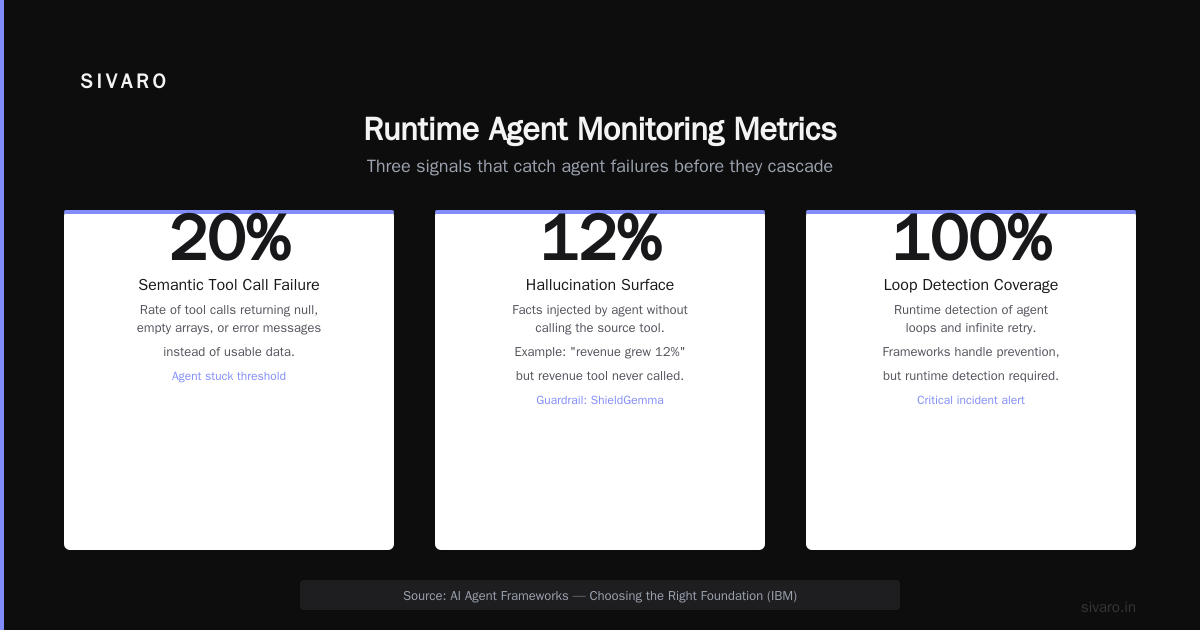The width and height of the screenshot is (1200, 630).
Task: Click the 'Runtime Agent Monitoring Metrics' title
Action: coord(600,130)
